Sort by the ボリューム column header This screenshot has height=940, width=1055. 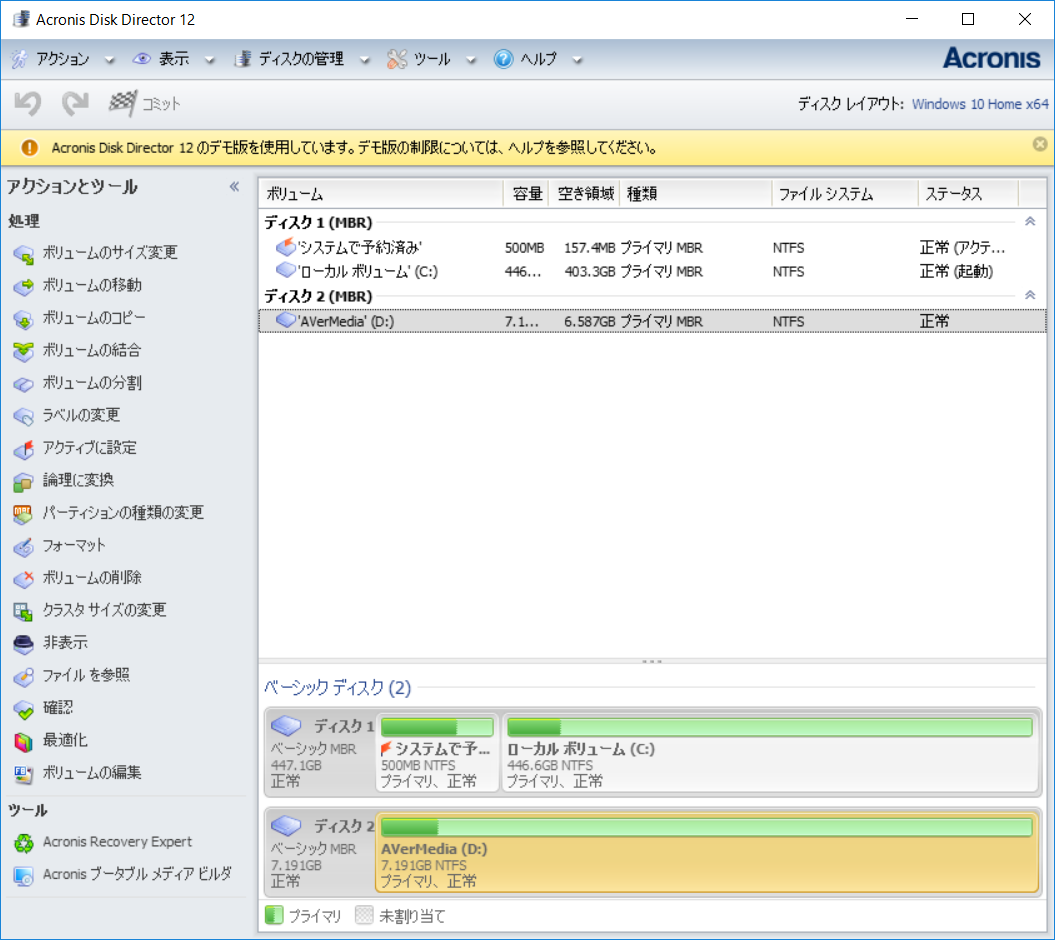pyautogui.click(x=381, y=194)
